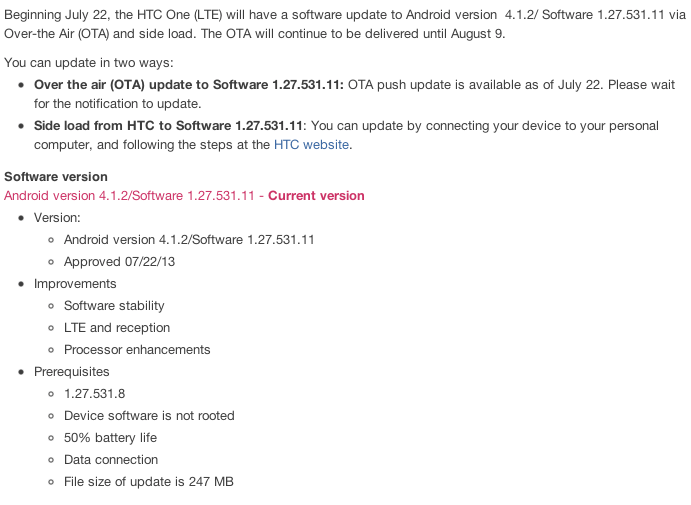Click 'File size of update is 247 MB'
Image resolution: width=691 pixels, height=505 pixels.
click(148, 482)
